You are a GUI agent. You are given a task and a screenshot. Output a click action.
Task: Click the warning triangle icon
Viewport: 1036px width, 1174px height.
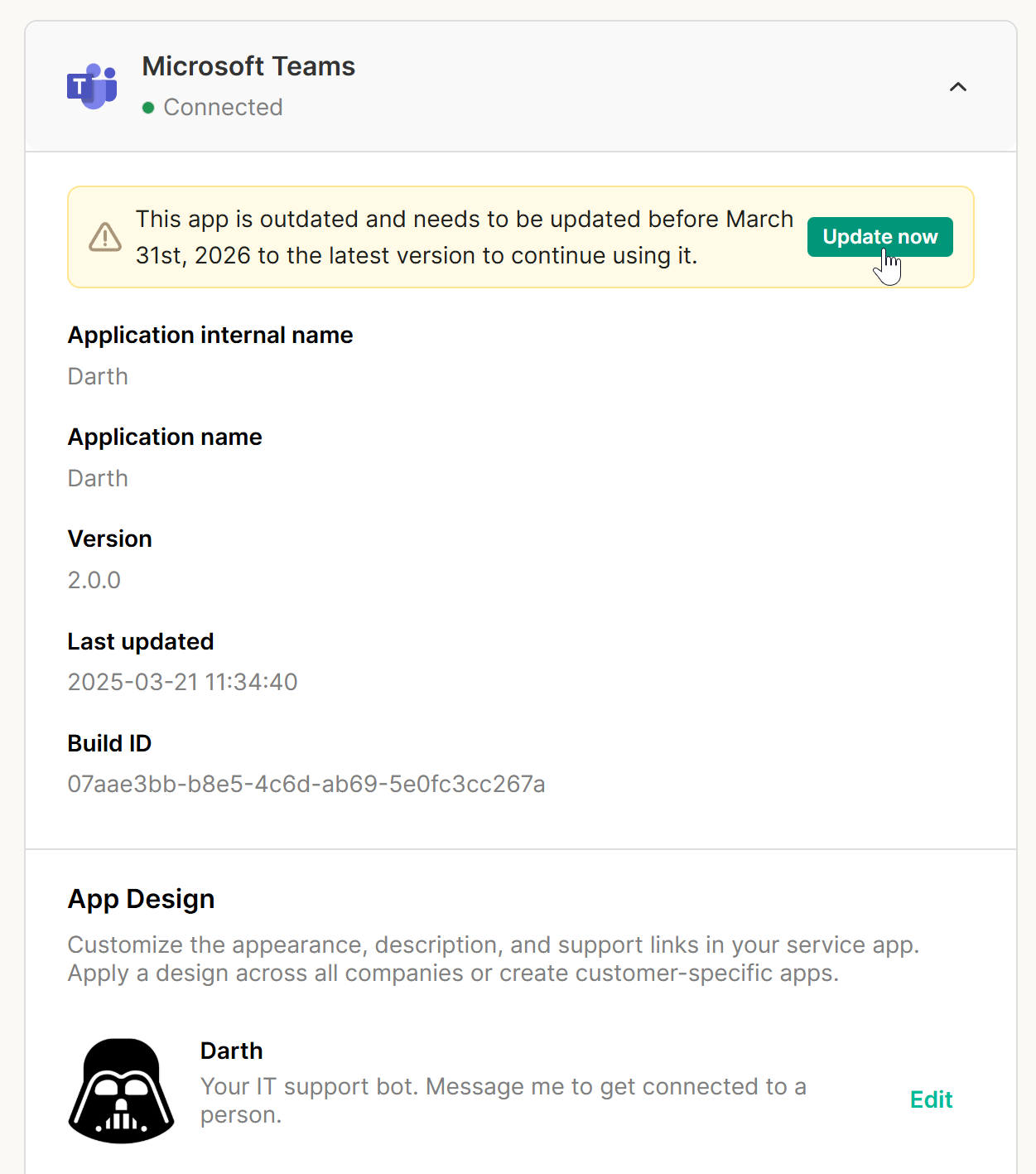(105, 237)
